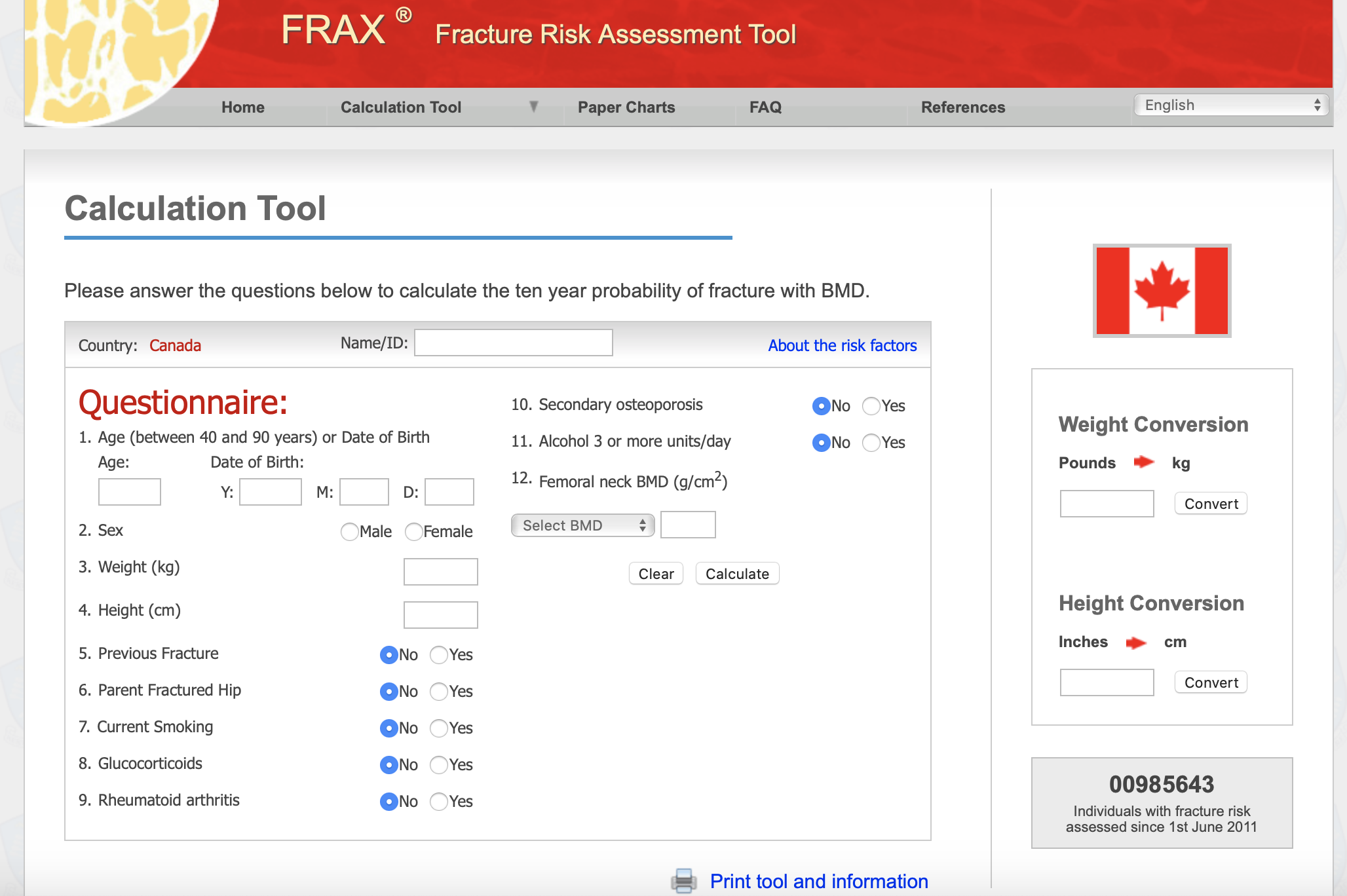The height and width of the screenshot is (896, 1347).
Task: Open the FAQ menu item
Action: (766, 107)
